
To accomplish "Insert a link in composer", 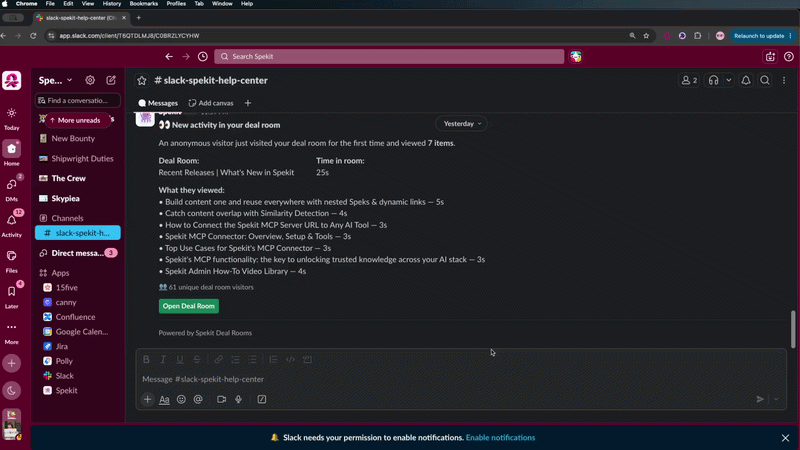I will click(218, 359).
